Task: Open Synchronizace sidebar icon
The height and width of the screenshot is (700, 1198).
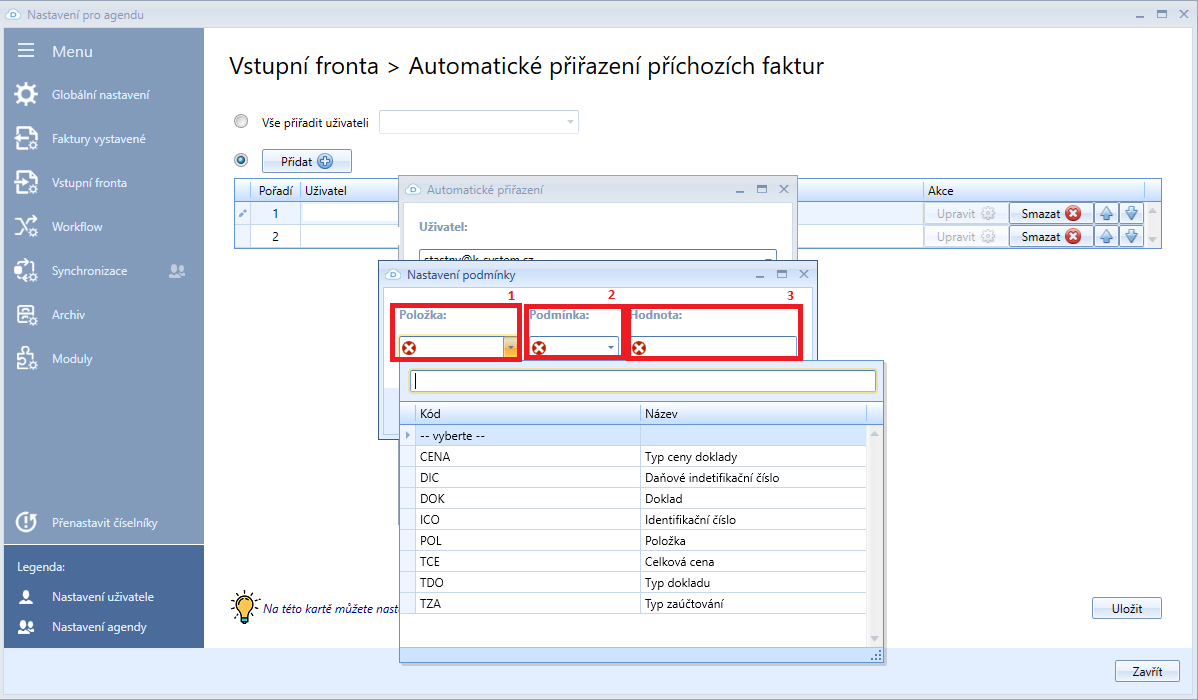Action: (x=26, y=271)
